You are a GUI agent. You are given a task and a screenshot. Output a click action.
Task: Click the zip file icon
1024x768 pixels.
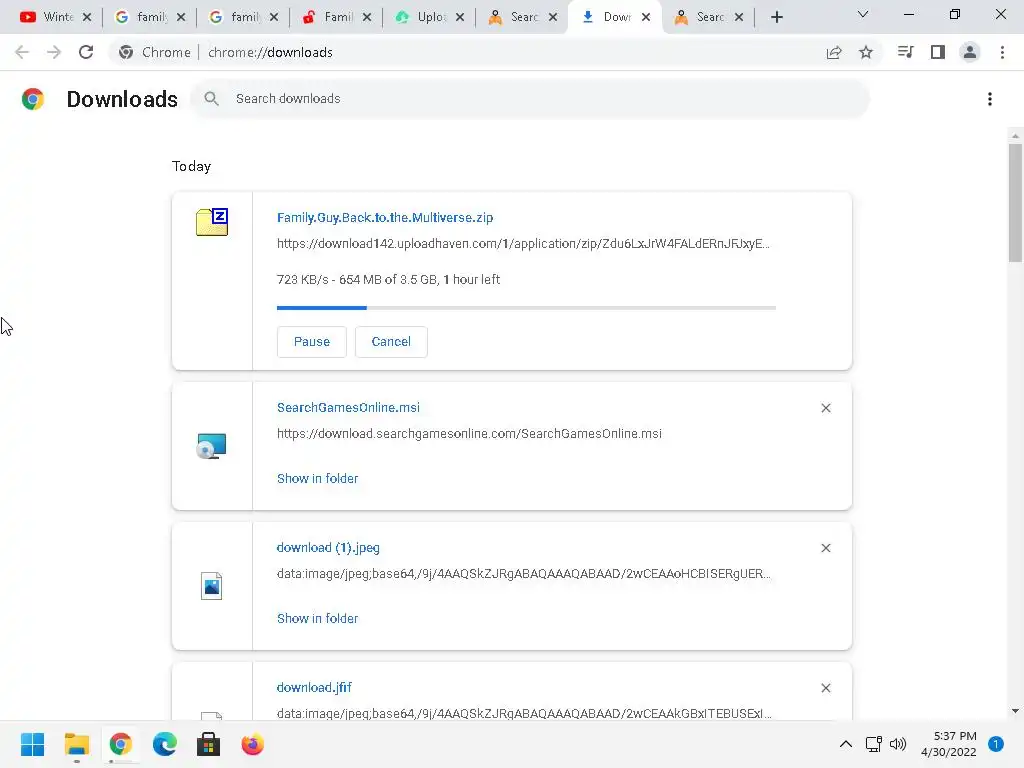[x=212, y=222]
